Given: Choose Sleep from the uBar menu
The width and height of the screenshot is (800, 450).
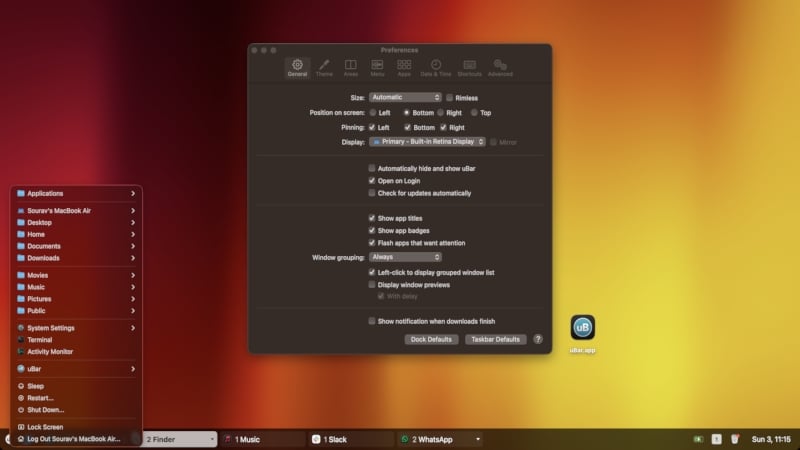Looking at the screenshot, I should pos(76,386).
